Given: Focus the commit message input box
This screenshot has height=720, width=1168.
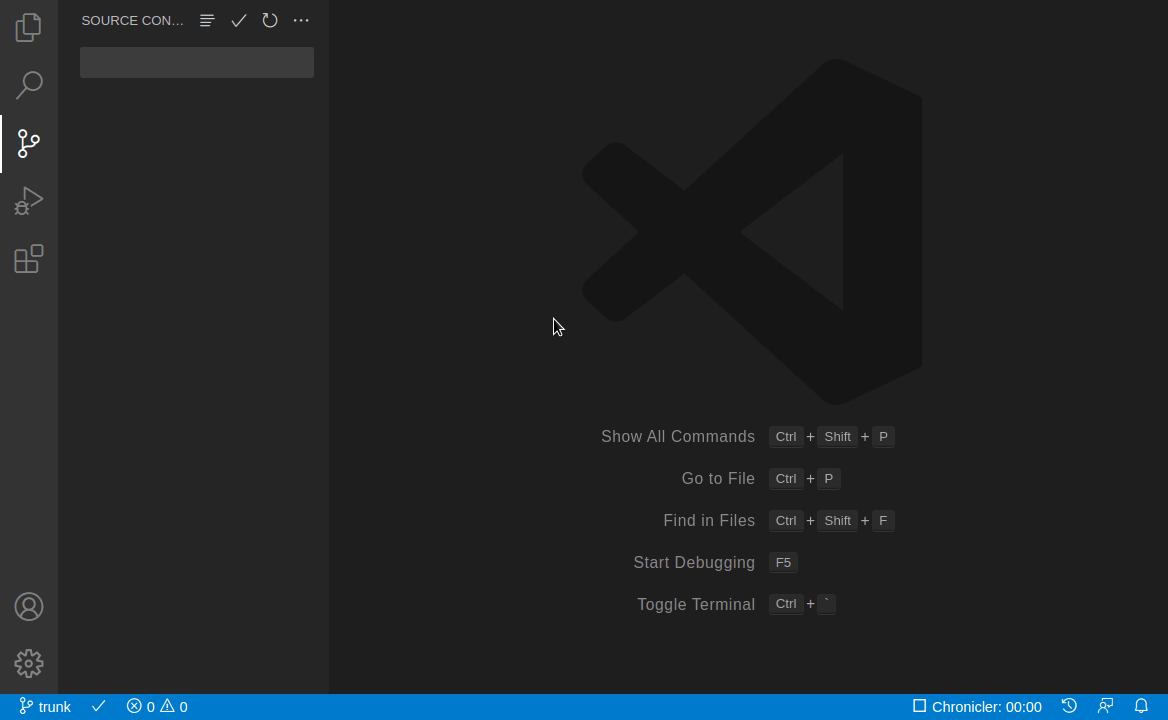Looking at the screenshot, I should [197, 63].
